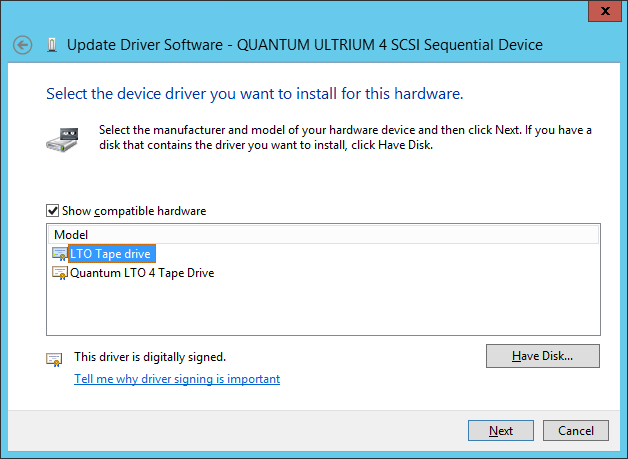Close the Update Driver Software window
628x459 pixels.
tap(606, 11)
